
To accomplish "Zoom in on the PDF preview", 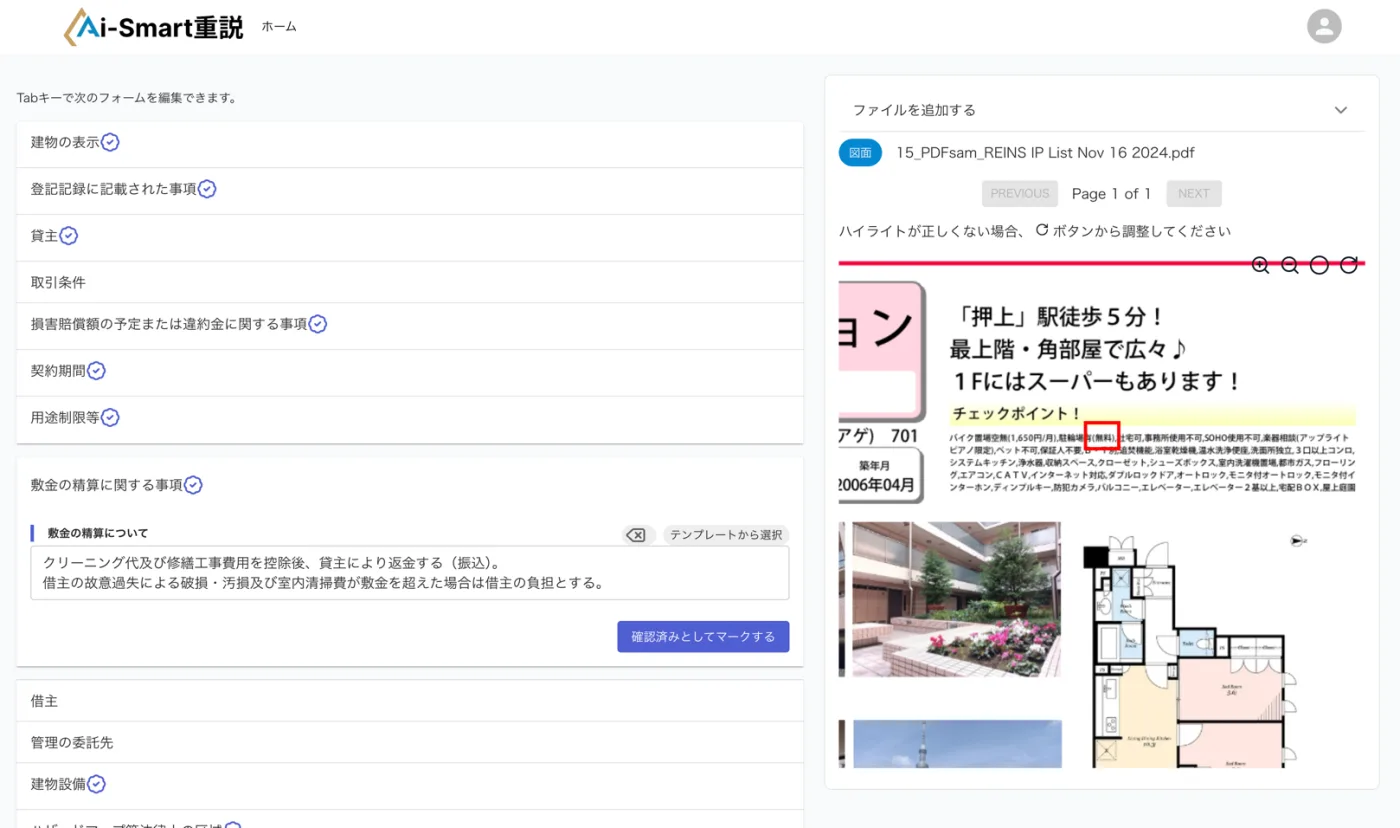I will pyautogui.click(x=1260, y=264).
